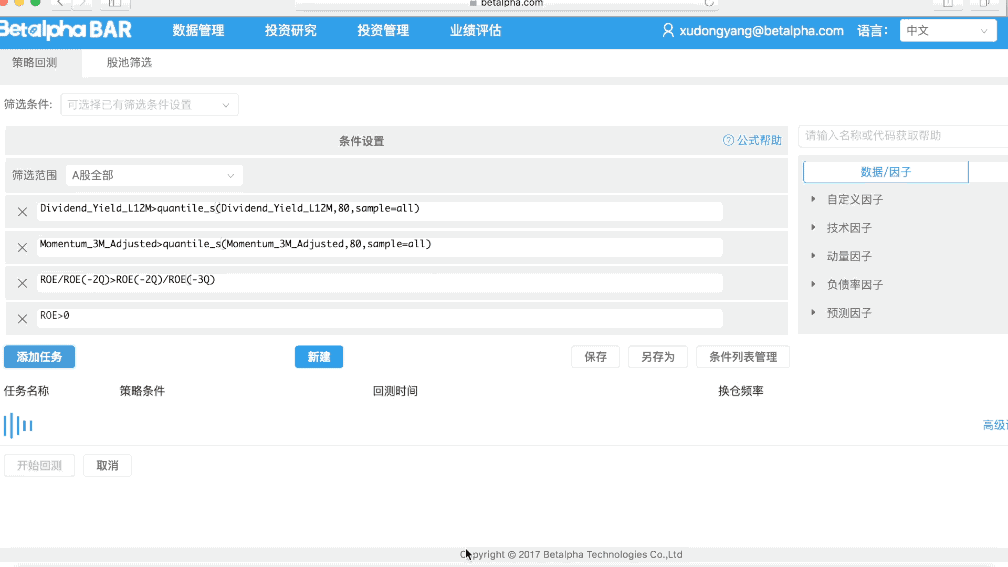The image size is (1008, 567).
Task: Click the 条件设置 header text
Action: (x=361, y=141)
